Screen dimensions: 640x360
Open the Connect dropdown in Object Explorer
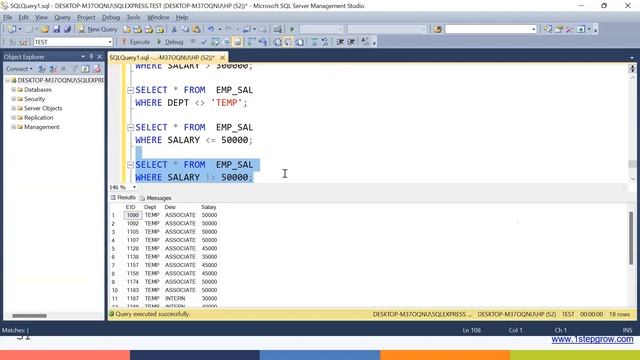[19, 69]
